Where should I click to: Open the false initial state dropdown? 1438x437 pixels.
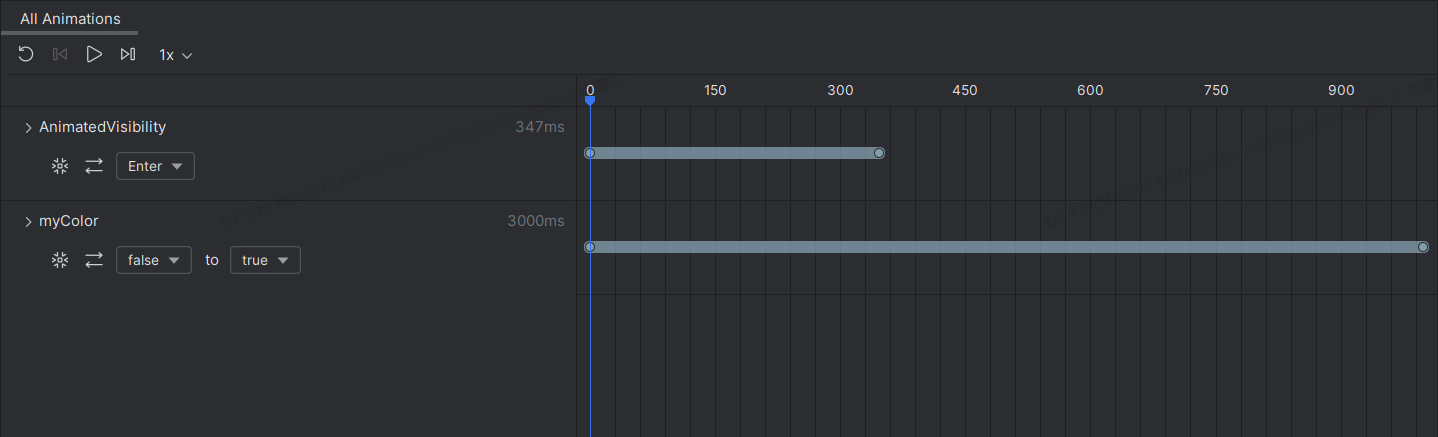[154, 260]
